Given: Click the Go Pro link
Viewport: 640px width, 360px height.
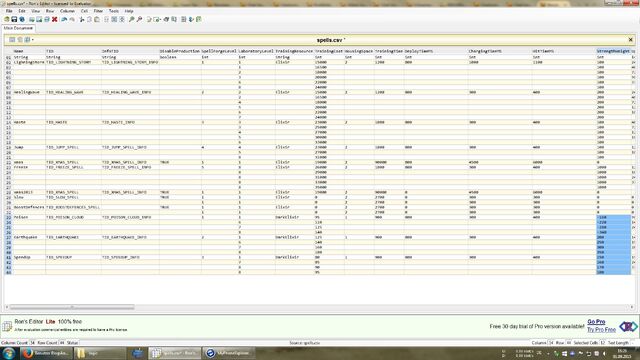Looking at the screenshot, I should [596, 322].
